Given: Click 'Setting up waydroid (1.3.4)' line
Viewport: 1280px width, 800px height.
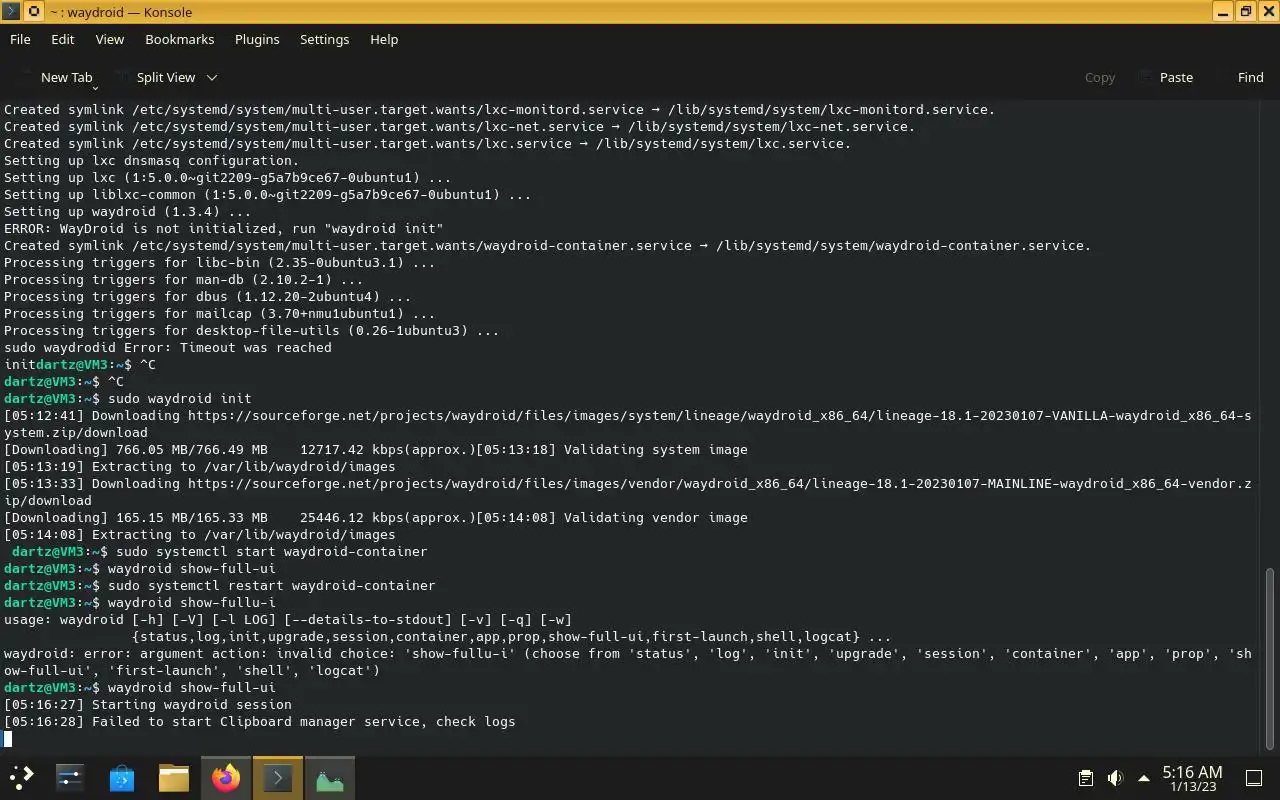Looking at the screenshot, I should [x=128, y=211].
